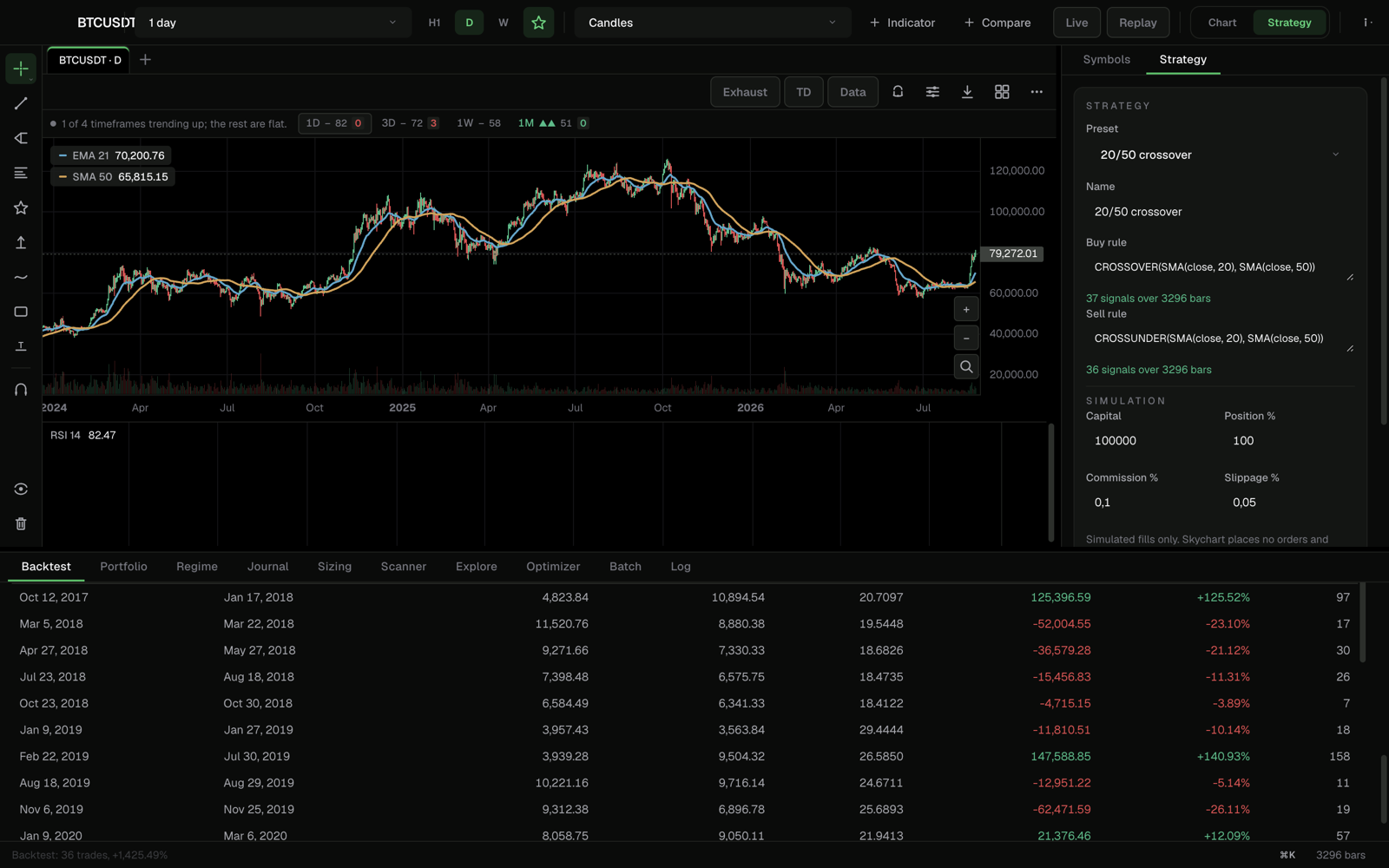Toggle drawings visibility with the eye icon
This screenshot has width=1389, height=868.
coord(21,489)
